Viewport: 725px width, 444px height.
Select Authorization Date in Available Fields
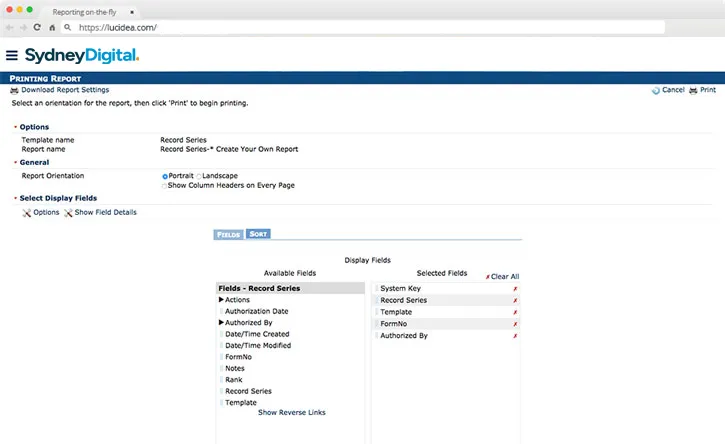(x=257, y=311)
